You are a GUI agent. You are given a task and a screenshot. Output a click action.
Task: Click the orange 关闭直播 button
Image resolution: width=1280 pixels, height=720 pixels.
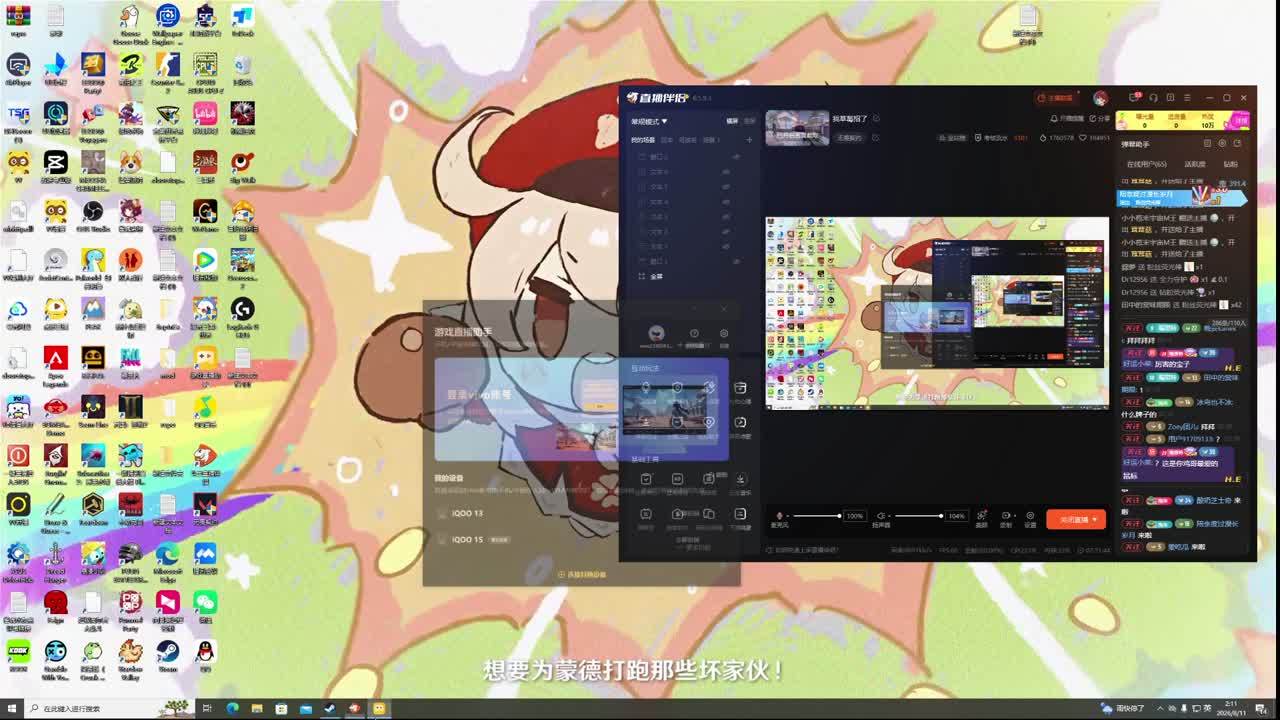(x=1076, y=519)
